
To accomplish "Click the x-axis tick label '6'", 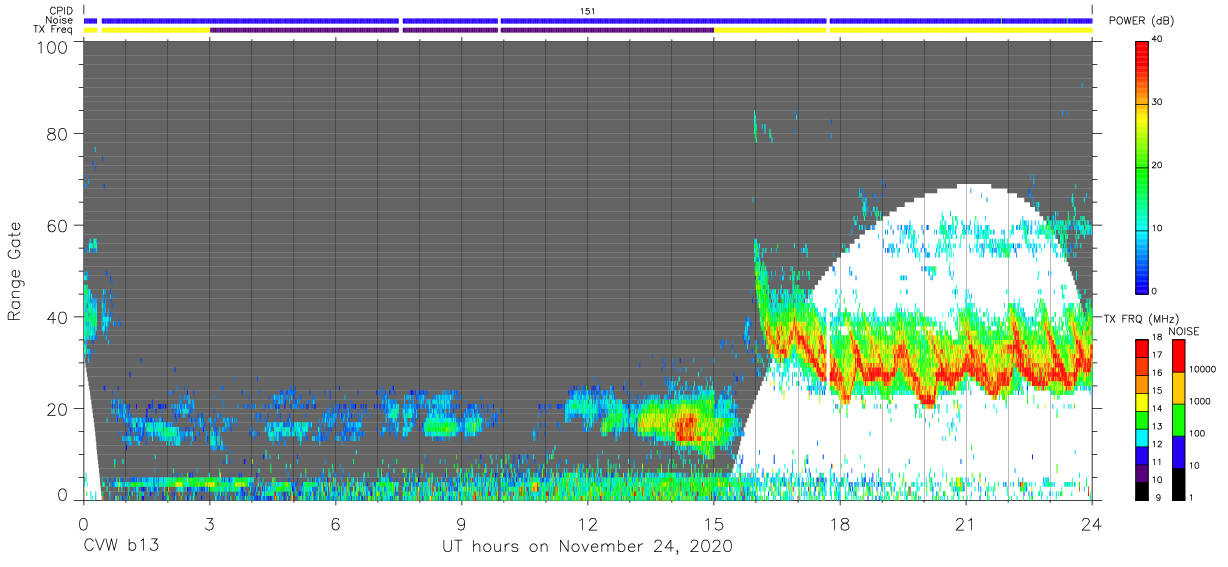I will (x=335, y=523).
